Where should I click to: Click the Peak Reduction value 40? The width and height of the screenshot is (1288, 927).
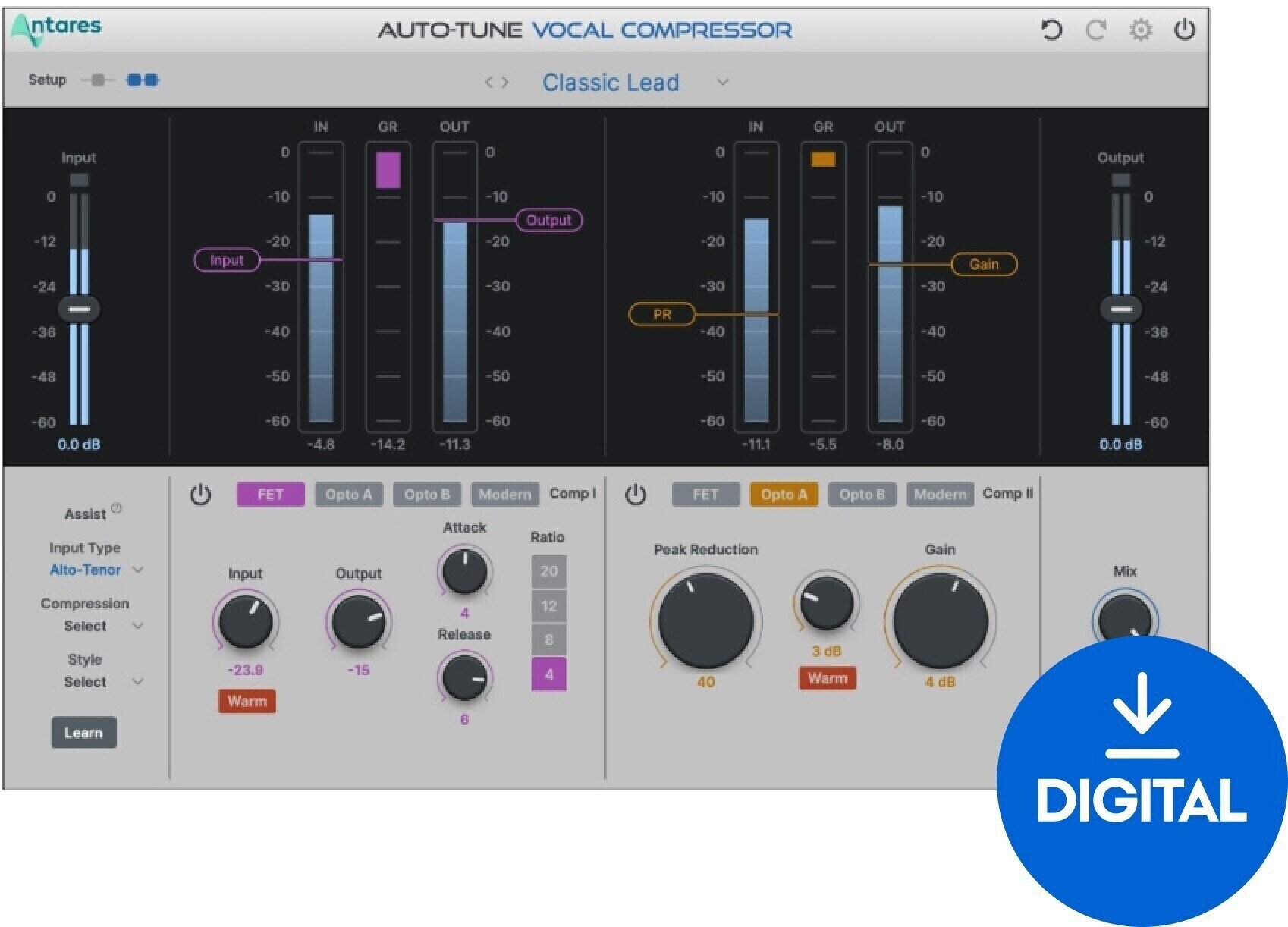[705, 682]
